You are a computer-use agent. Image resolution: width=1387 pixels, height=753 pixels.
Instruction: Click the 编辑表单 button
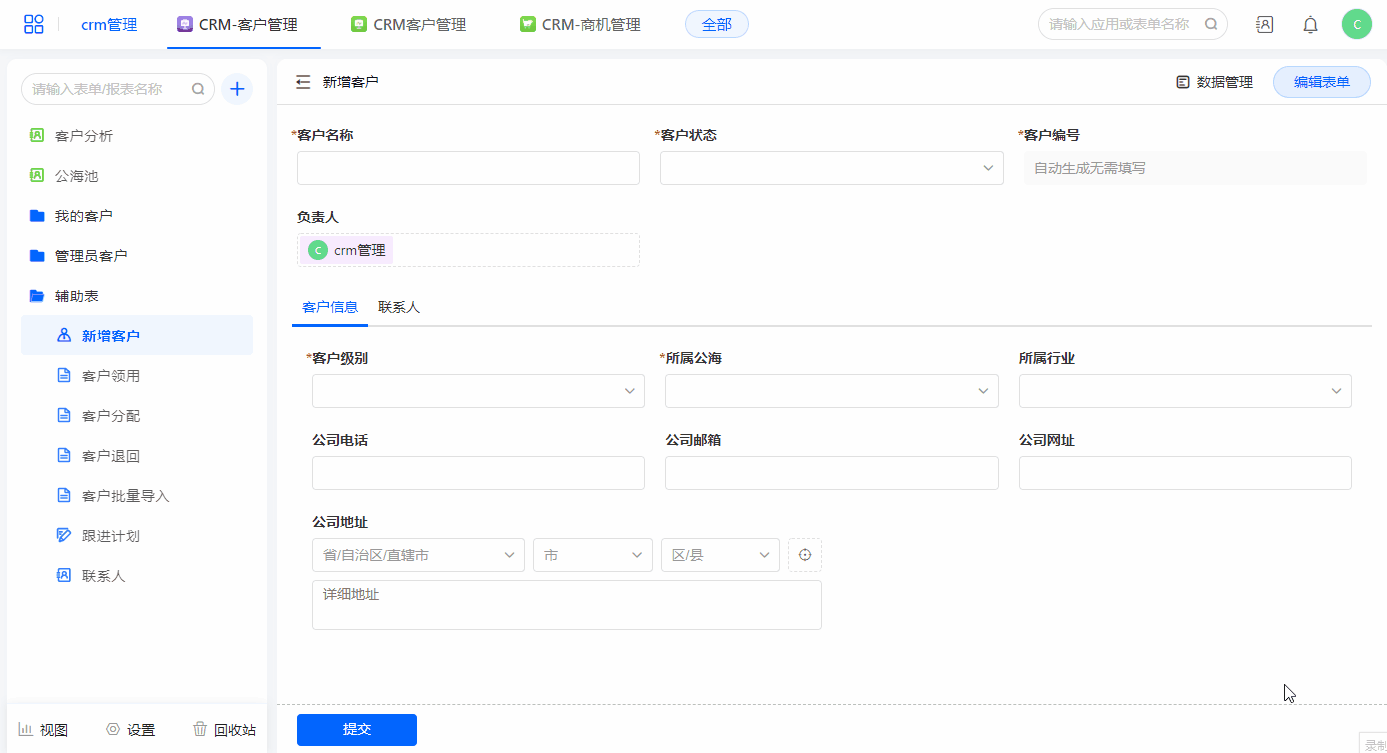(1321, 82)
